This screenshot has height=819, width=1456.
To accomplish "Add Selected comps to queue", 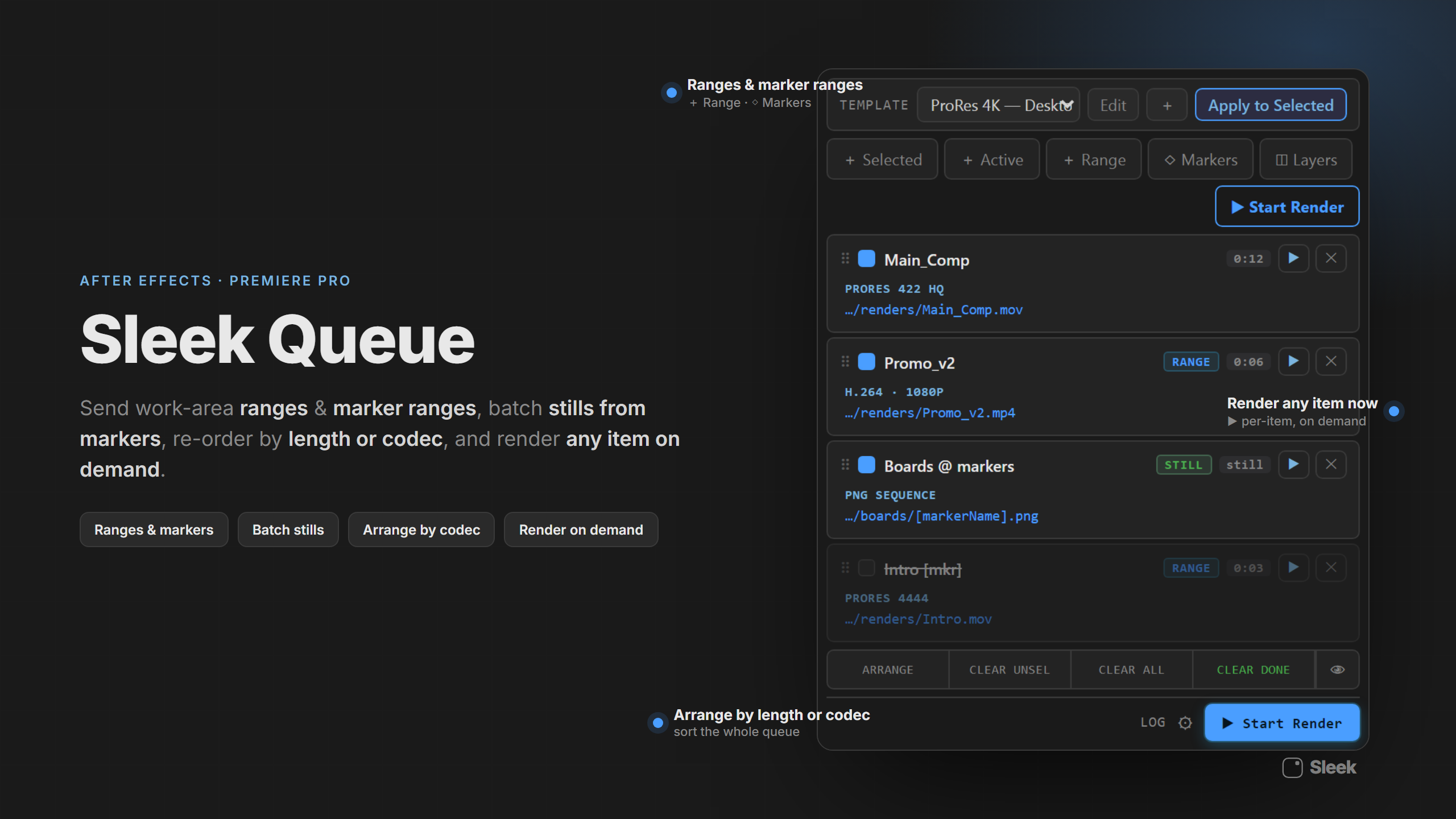I will click(883, 160).
